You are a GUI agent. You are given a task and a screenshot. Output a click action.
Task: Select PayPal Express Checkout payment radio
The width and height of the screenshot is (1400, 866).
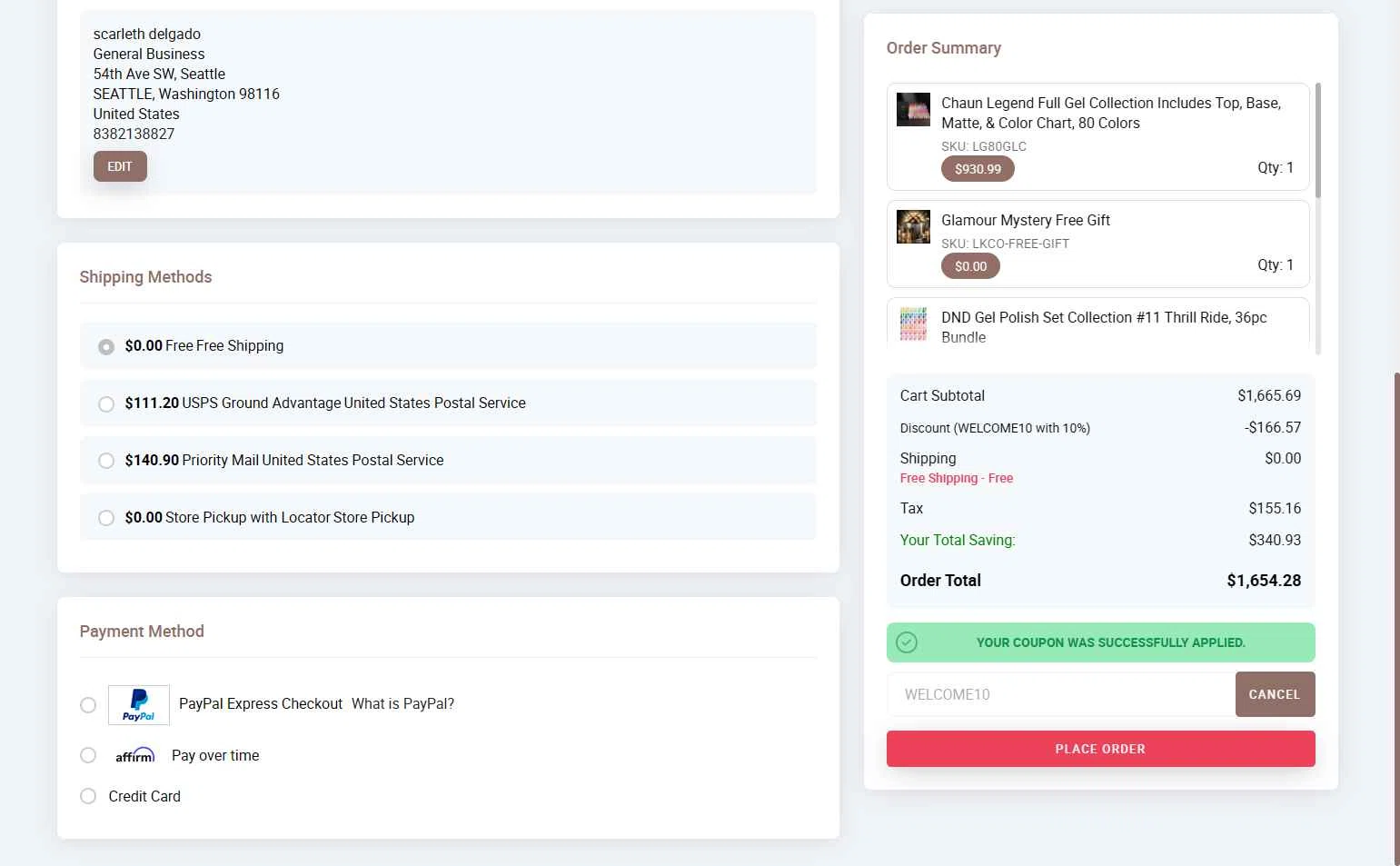tap(88, 705)
